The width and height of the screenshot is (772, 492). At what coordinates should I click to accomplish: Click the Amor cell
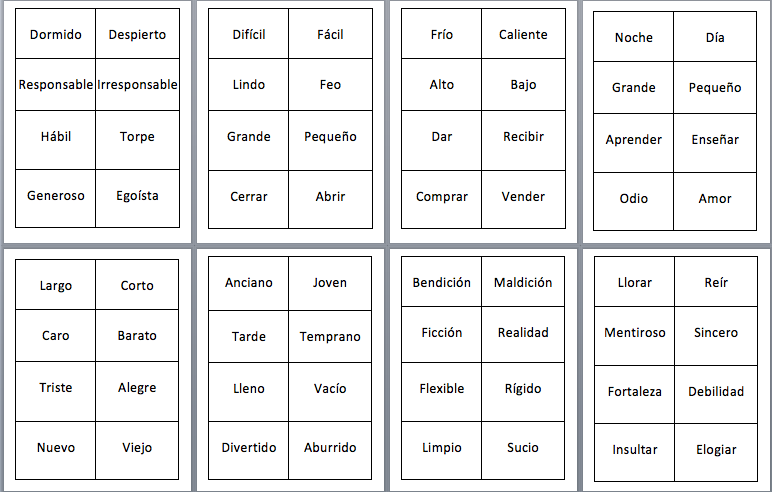pos(715,199)
